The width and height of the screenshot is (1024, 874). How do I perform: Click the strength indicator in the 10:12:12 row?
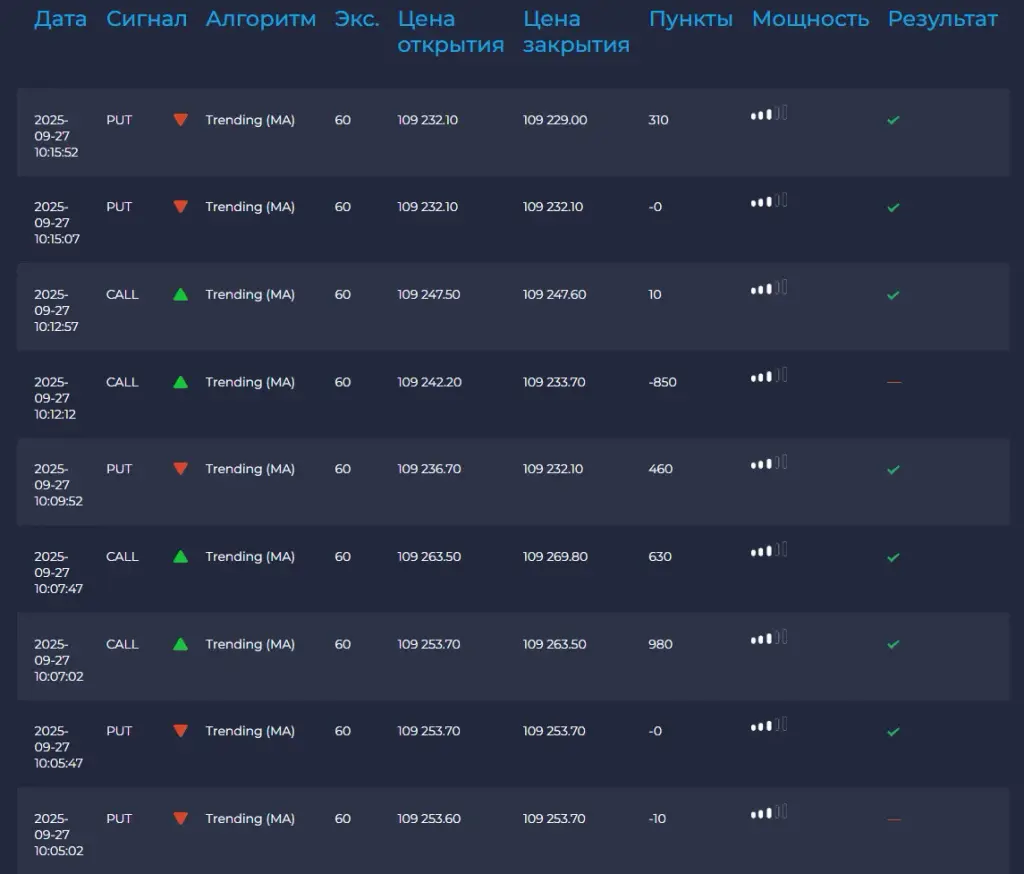point(769,376)
